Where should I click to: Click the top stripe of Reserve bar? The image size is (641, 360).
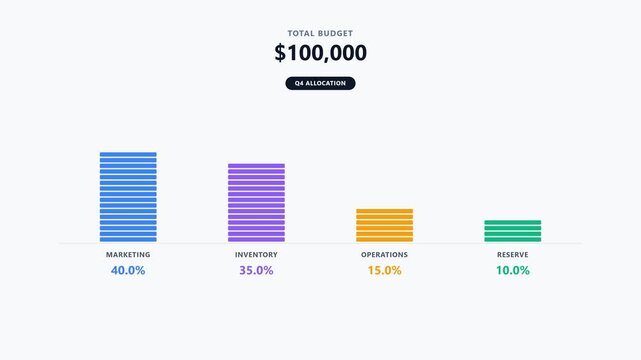click(x=513, y=222)
